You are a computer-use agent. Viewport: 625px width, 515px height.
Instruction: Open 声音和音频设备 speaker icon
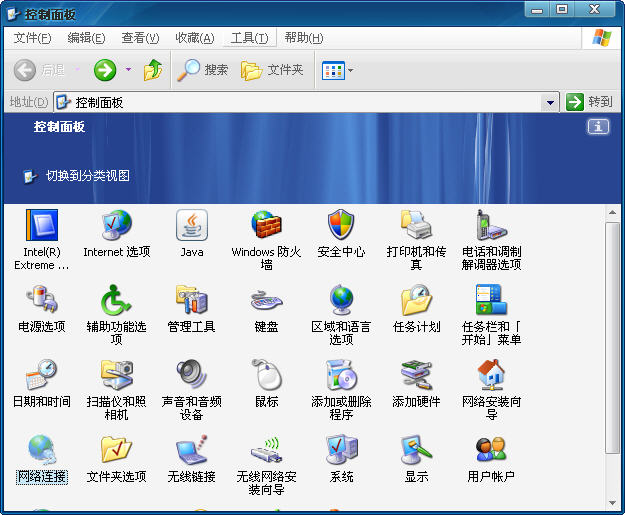point(192,375)
